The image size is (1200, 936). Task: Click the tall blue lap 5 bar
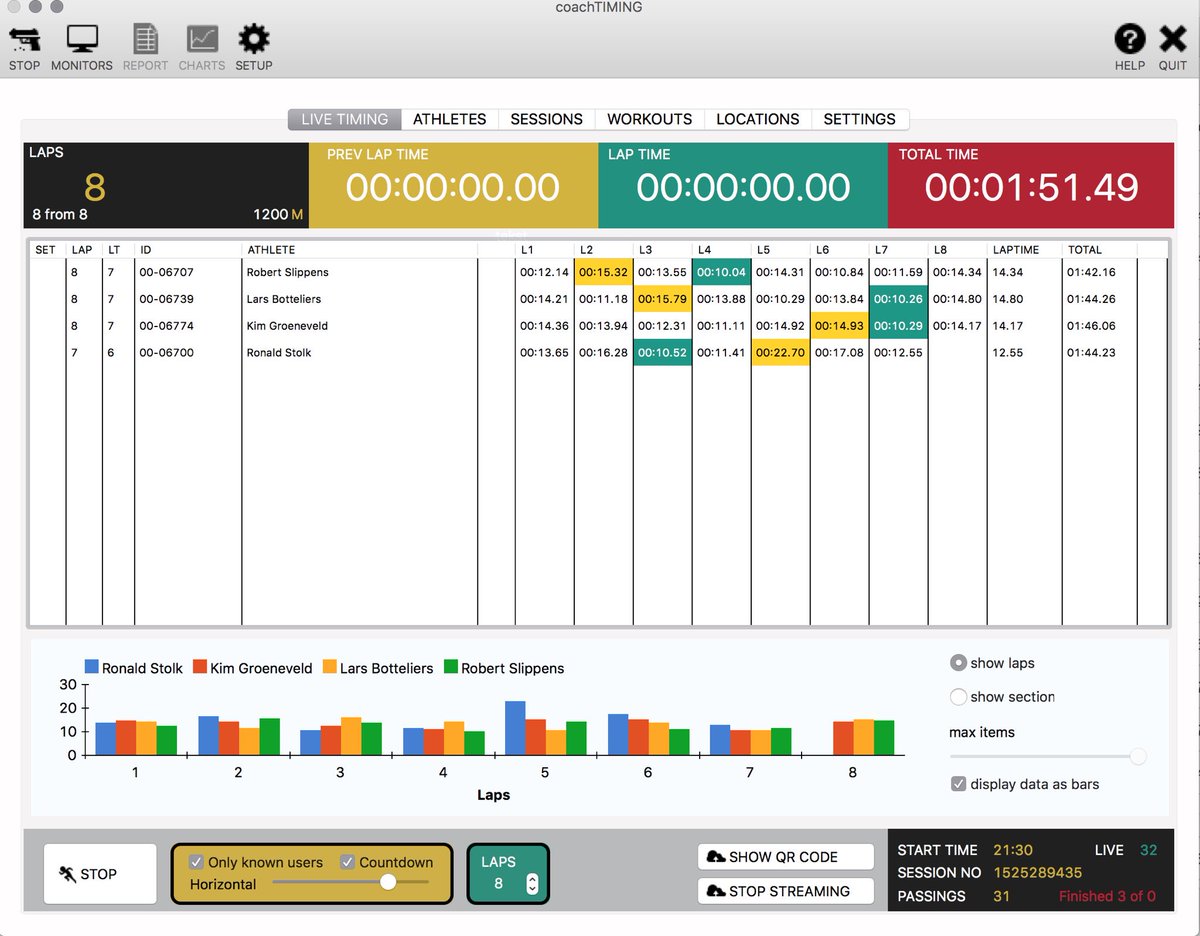pos(515,728)
